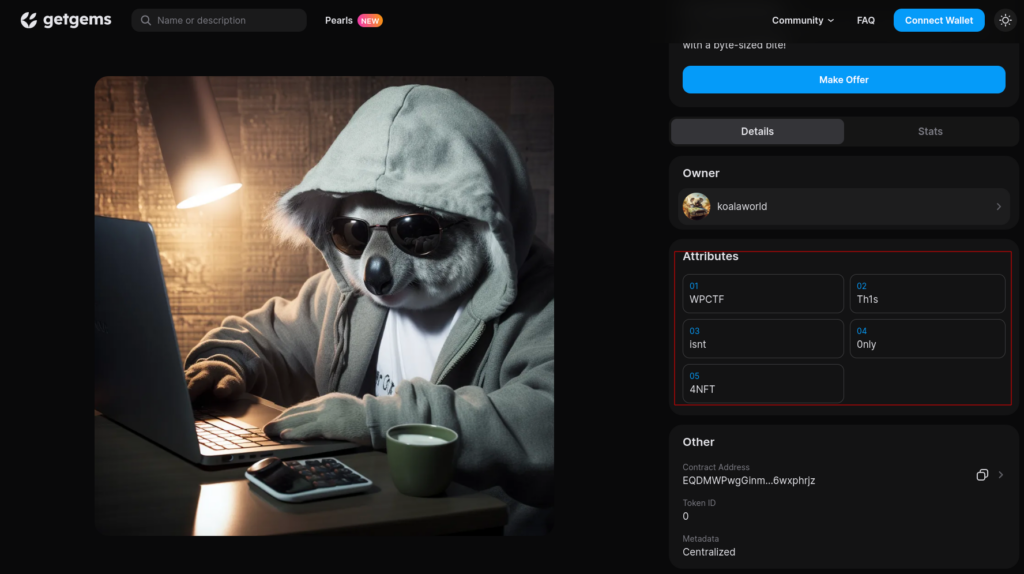This screenshot has height=574, width=1024.
Task: Switch to the Stats tab
Action: point(930,131)
